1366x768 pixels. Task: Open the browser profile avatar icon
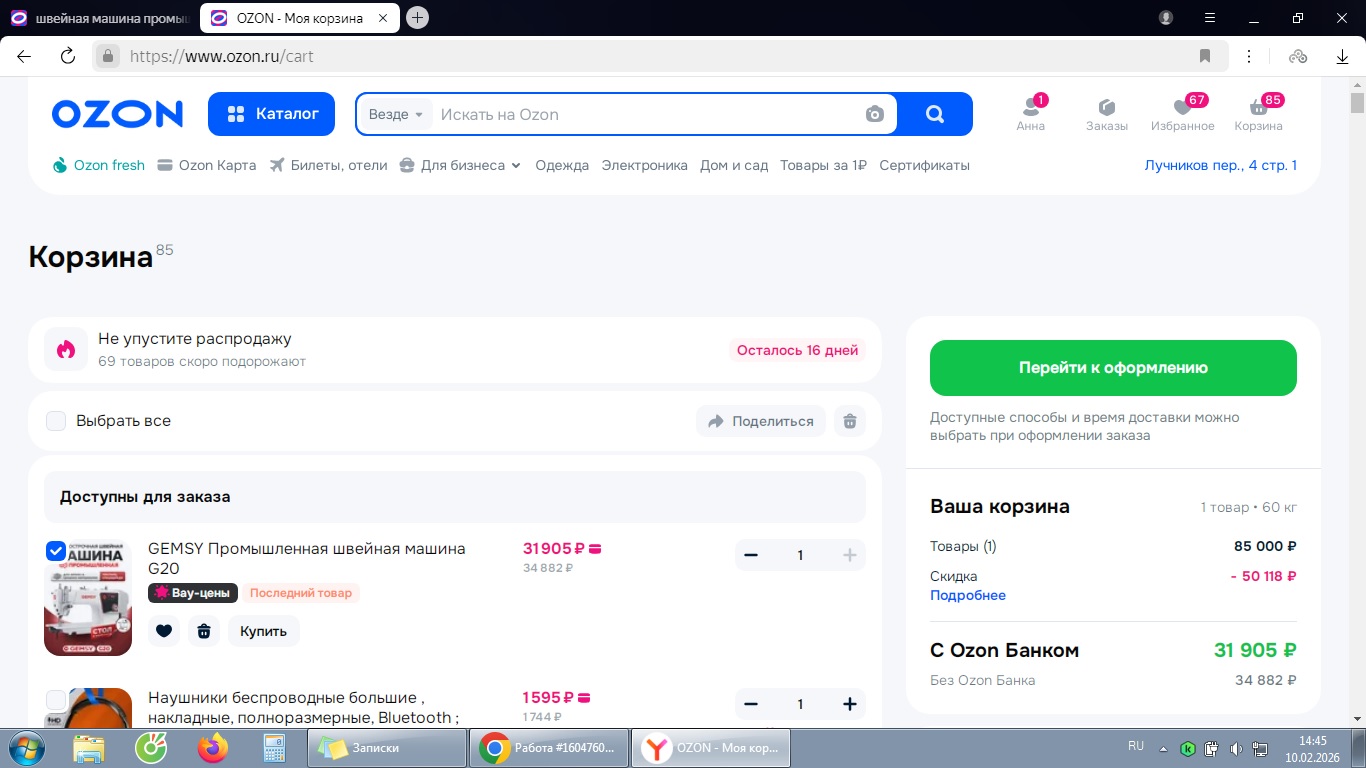click(x=1166, y=18)
